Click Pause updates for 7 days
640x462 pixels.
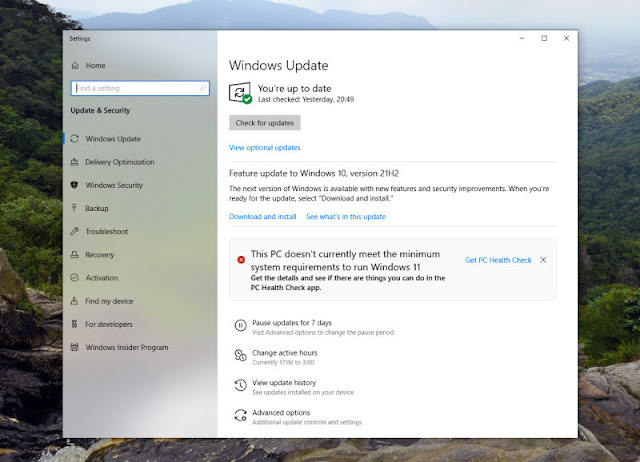292,323
